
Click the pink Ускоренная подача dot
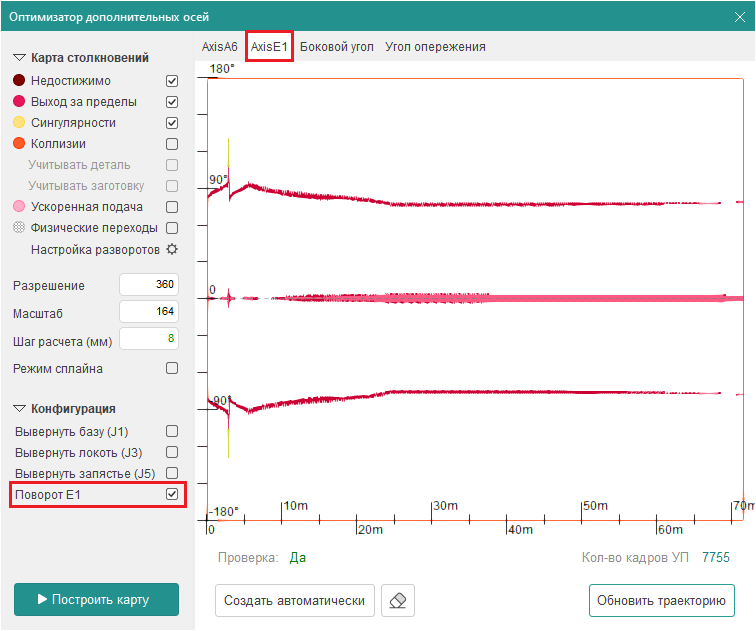[19, 207]
